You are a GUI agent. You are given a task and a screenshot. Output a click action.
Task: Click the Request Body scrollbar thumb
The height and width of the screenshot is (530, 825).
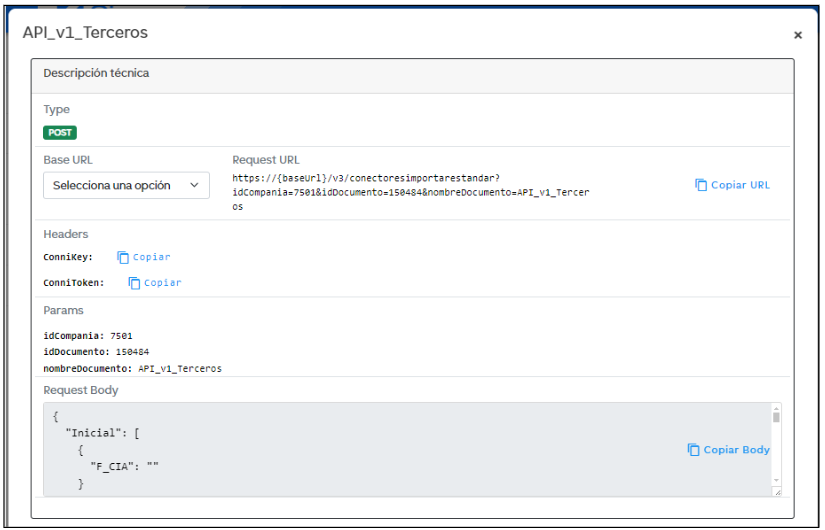(776, 418)
